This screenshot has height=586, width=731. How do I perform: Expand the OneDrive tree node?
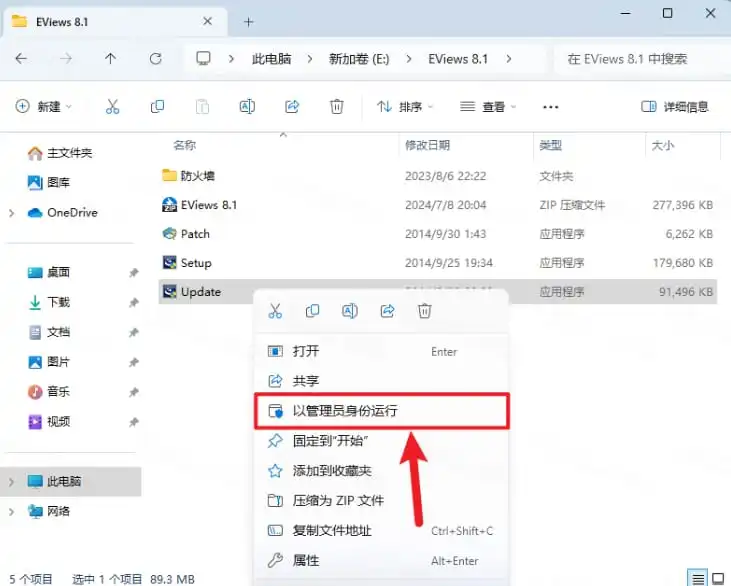[12, 213]
